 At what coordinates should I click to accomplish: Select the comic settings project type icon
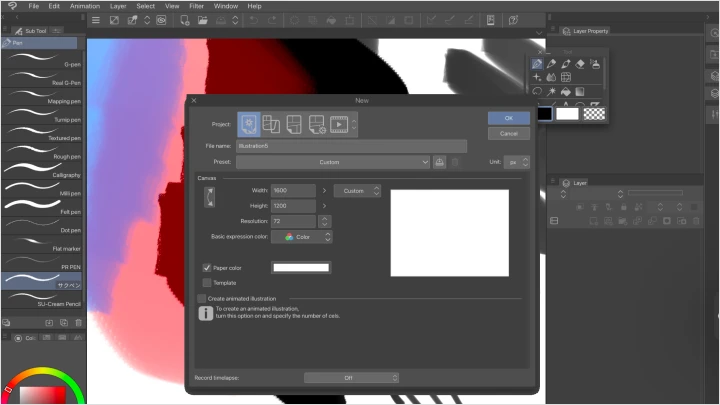pos(317,124)
